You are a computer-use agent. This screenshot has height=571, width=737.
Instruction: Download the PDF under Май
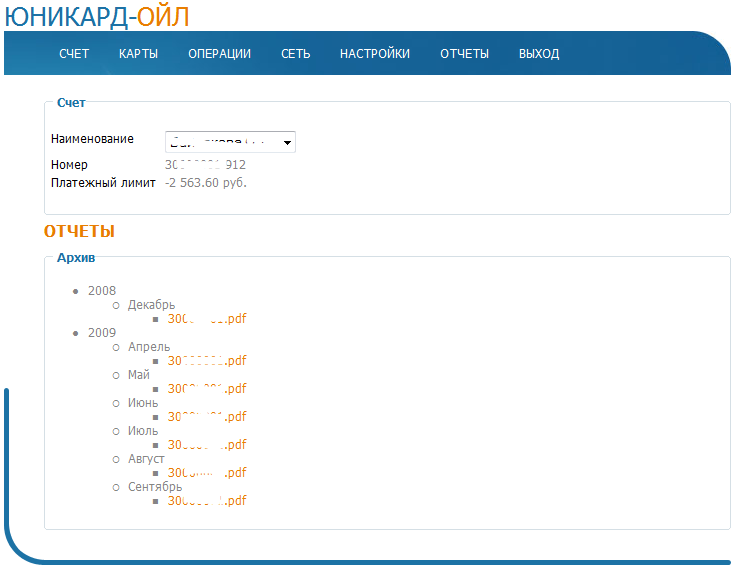[207, 389]
